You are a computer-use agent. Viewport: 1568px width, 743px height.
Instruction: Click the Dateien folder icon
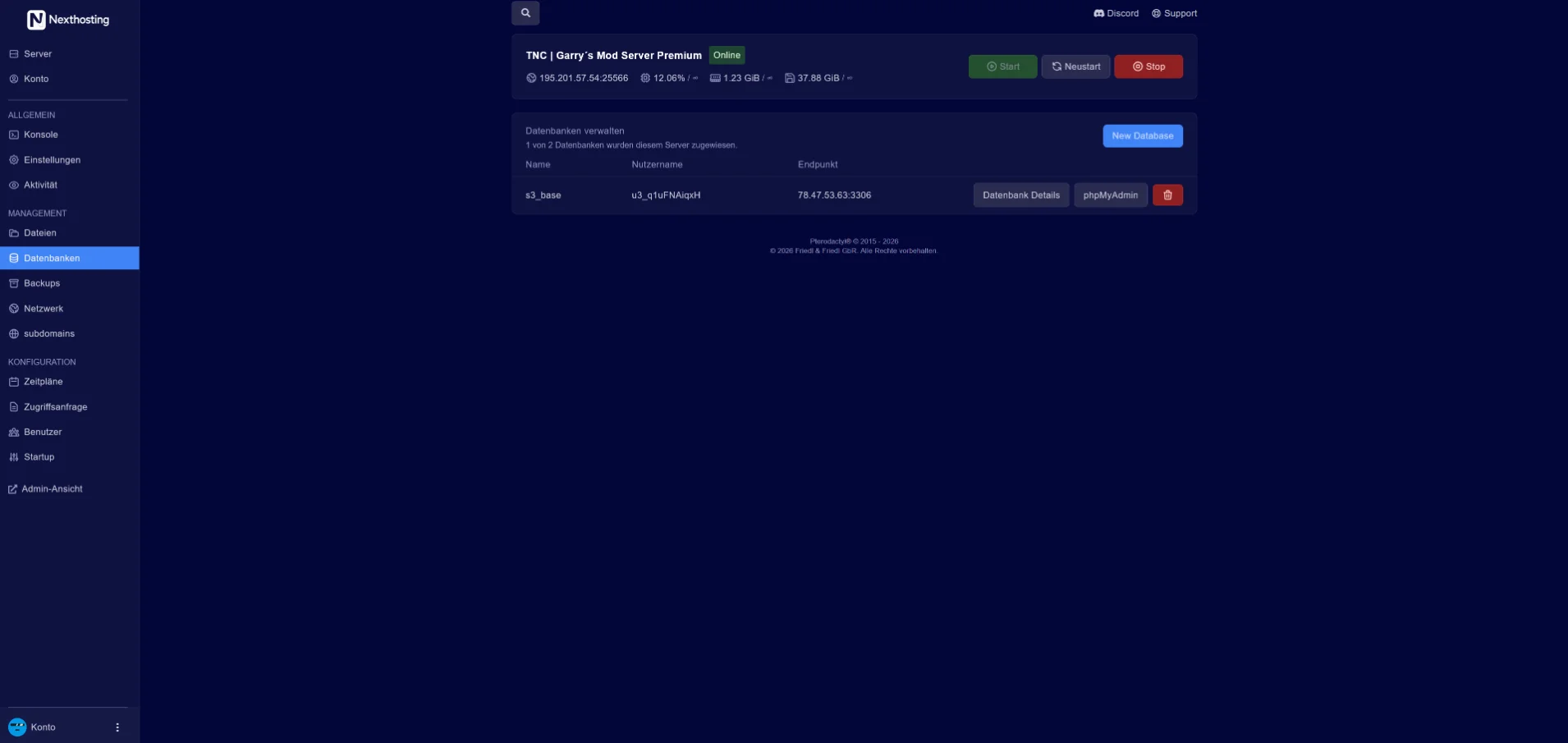pos(14,233)
